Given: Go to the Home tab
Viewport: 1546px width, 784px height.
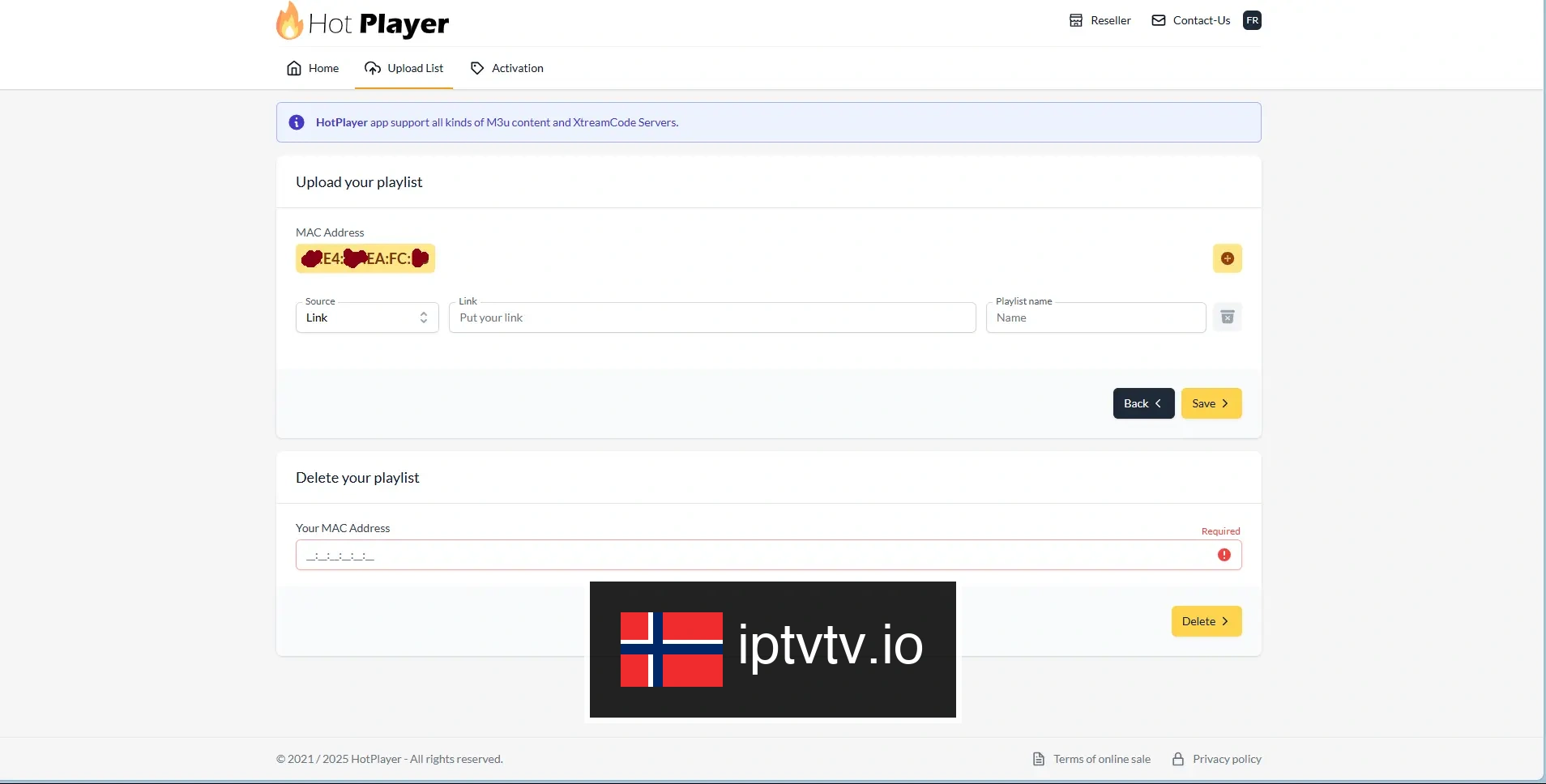Looking at the screenshot, I should (x=313, y=68).
